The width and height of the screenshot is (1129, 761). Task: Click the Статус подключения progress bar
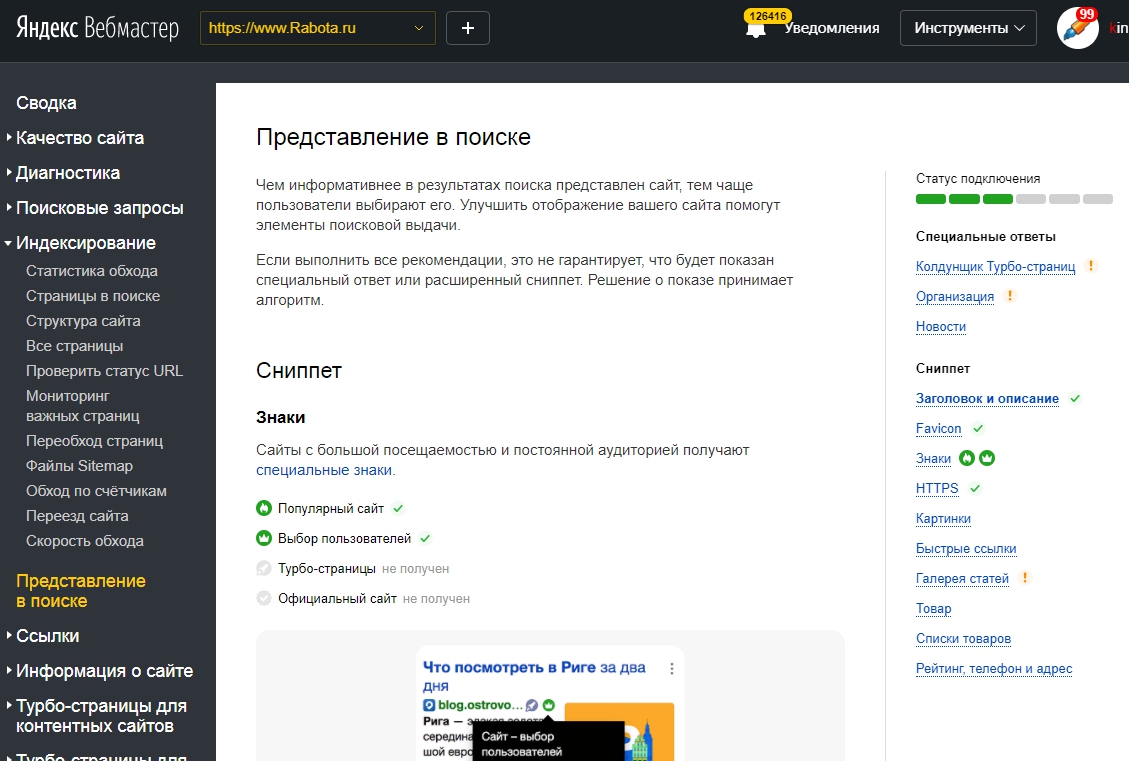tap(1014, 199)
